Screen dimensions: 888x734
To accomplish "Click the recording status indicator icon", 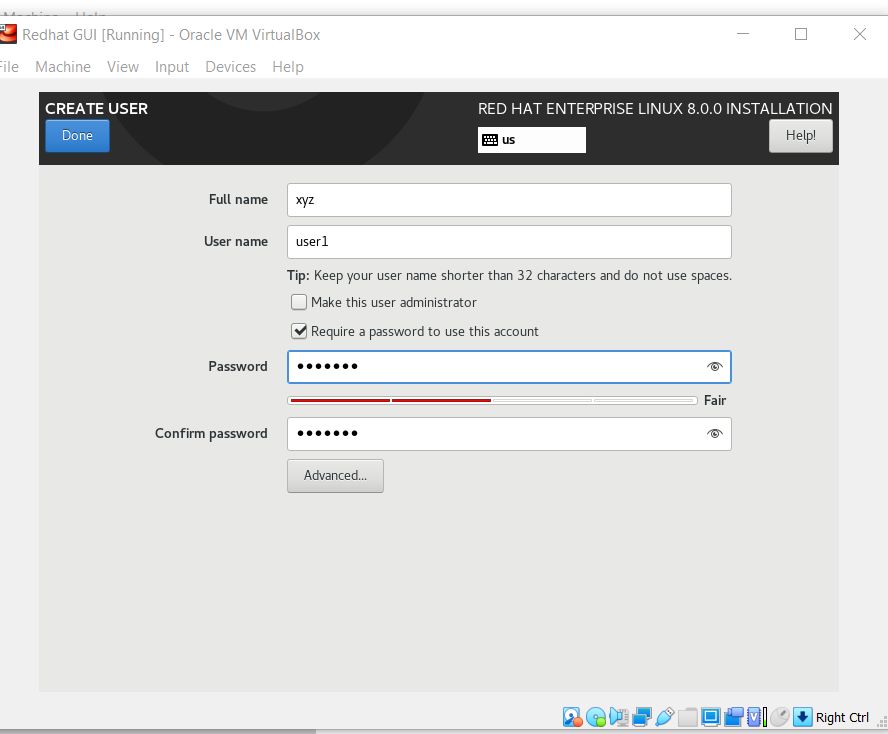I will (733, 717).
